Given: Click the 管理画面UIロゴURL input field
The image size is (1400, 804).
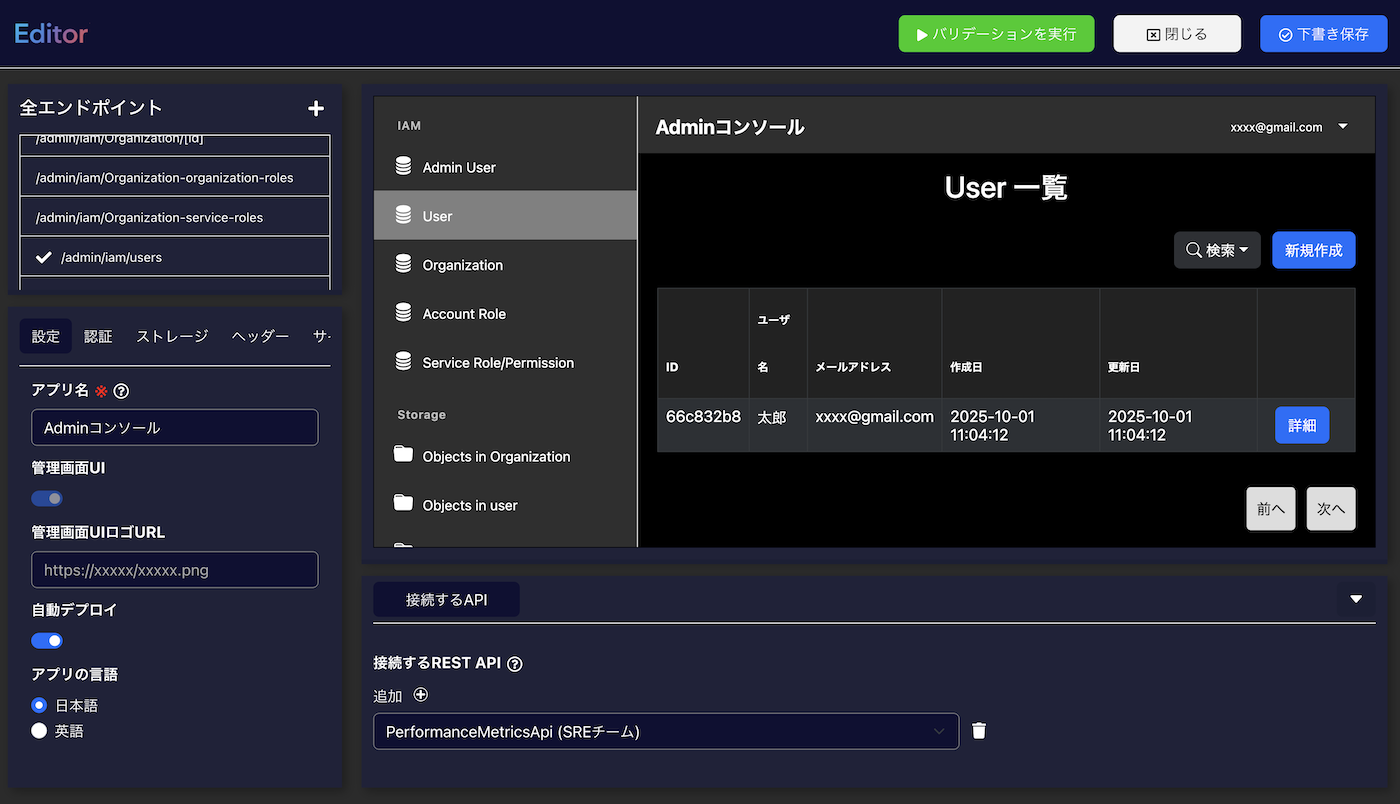Looking at the screenshot, I should click(175, 570).
